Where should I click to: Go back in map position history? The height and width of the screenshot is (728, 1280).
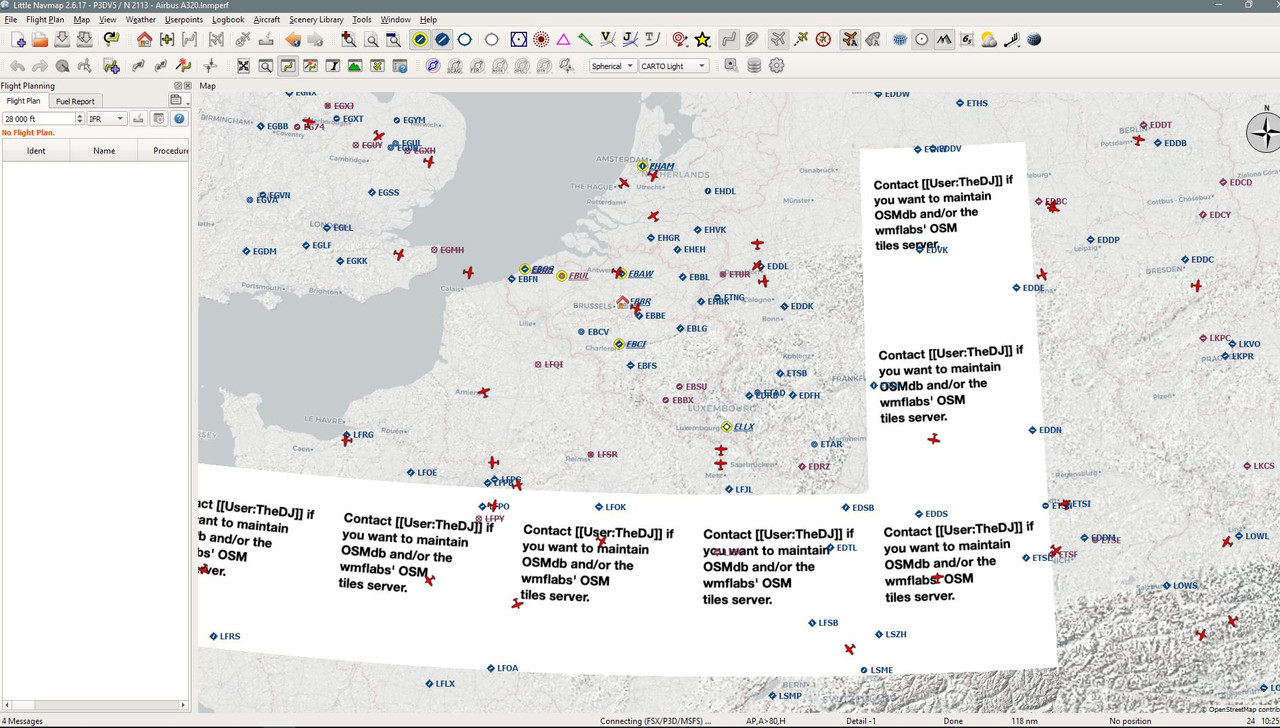(293, 40)
